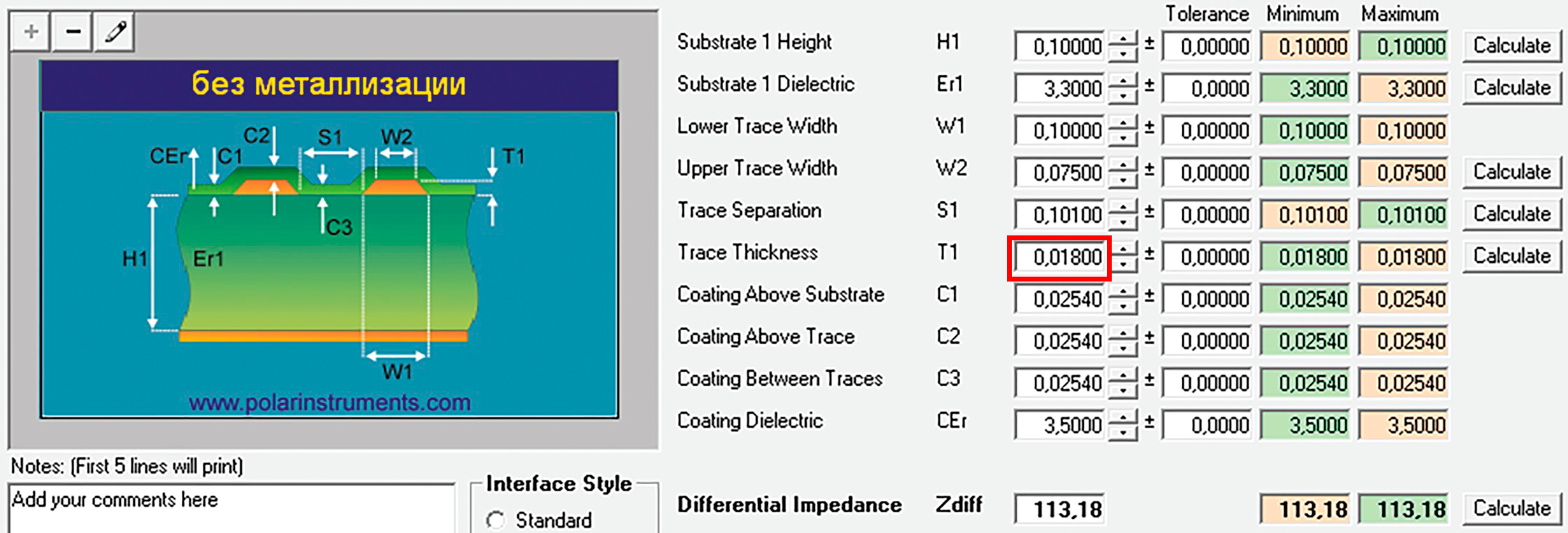Decrease Trace Thickness T1 with the down stepper
Screen dimensions: 1568x533
1123,265
